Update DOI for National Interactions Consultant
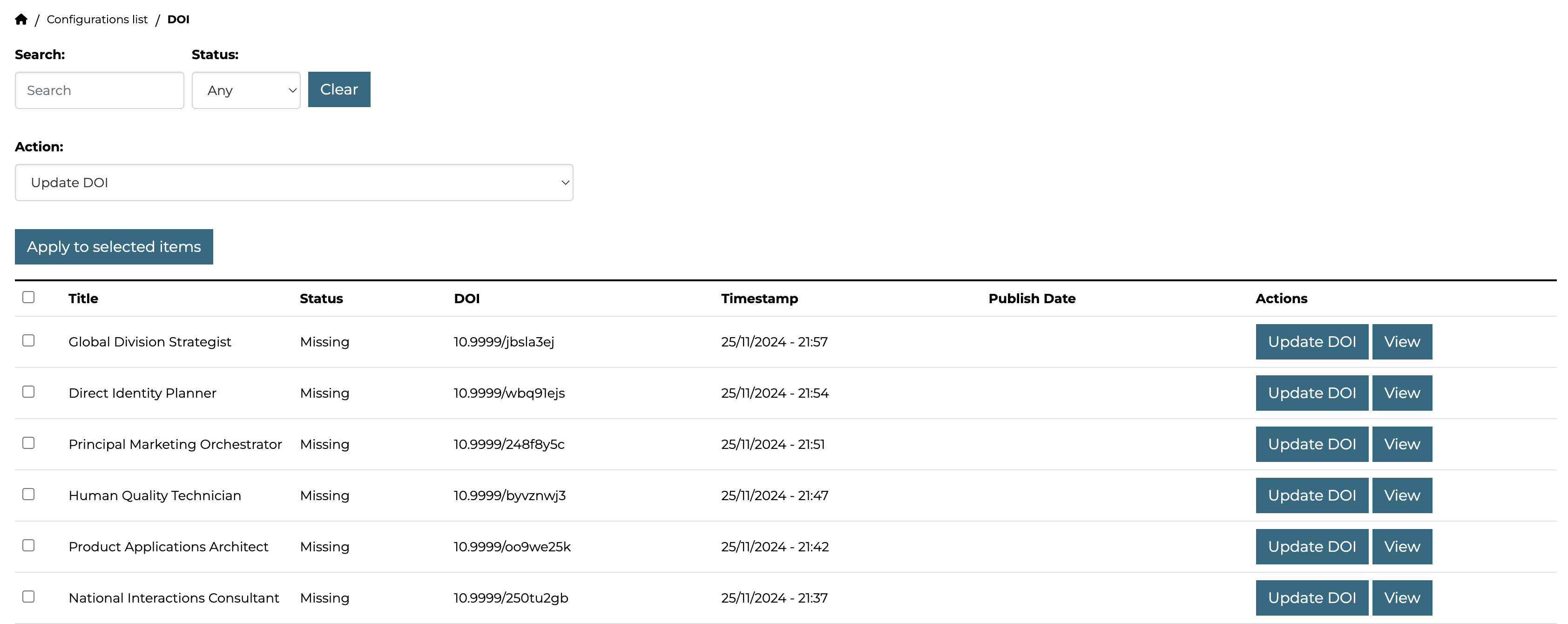Screen dimensions: 1568x624 point(1312,597)
